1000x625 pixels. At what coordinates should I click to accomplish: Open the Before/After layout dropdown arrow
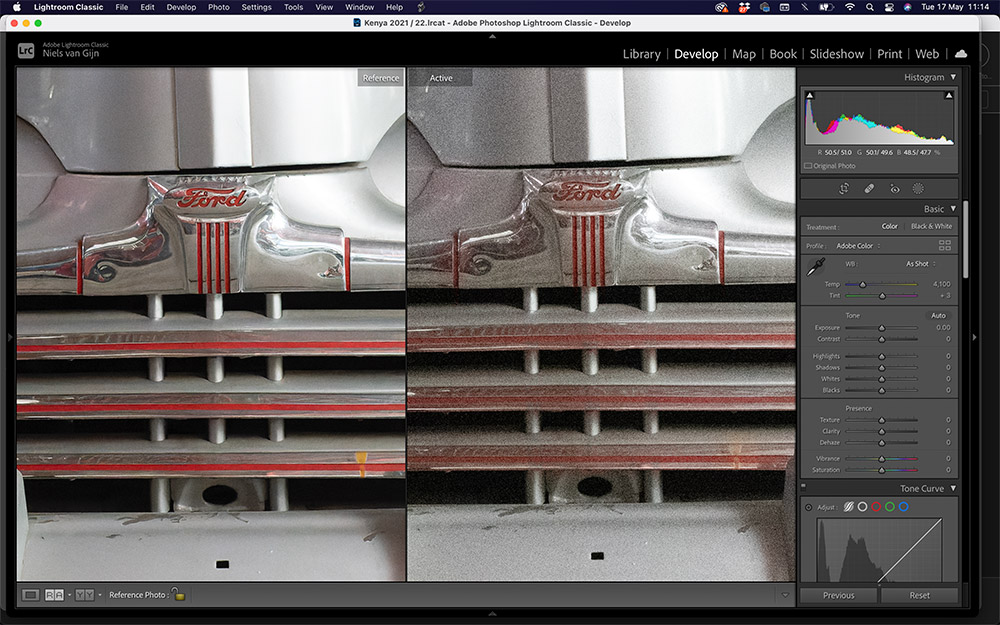tap(99, 595)
